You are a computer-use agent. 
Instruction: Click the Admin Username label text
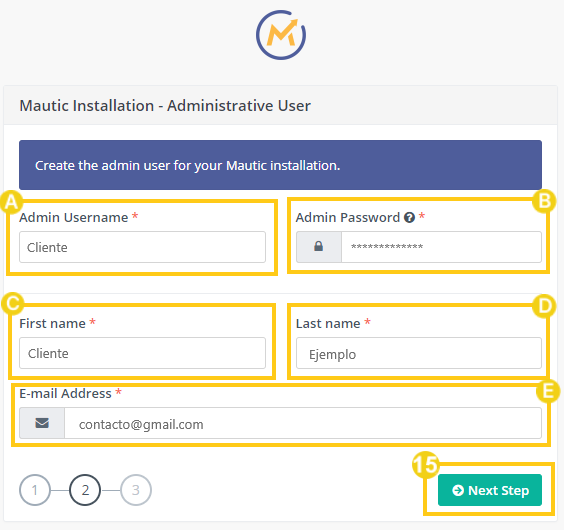(x=74, y=217)
